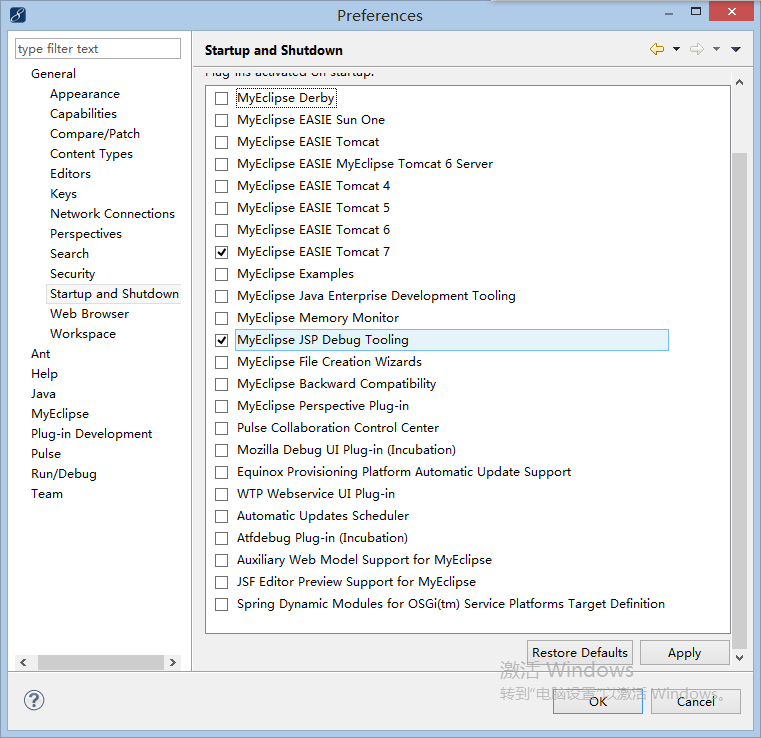The height and width of the screenshot is (738, 761).
Task: Check MyEclipse EASIE Sun One
Action: click(221, 120)
